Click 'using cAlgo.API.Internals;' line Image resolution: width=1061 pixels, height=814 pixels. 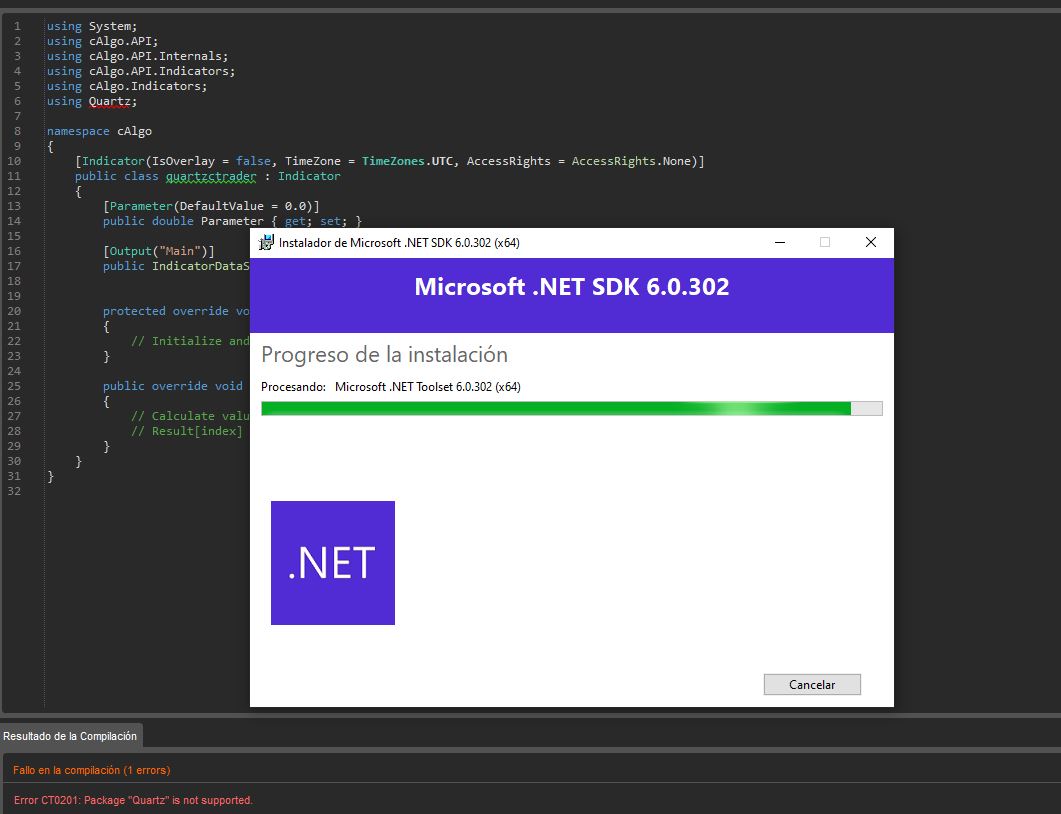(x=137, y=56)
